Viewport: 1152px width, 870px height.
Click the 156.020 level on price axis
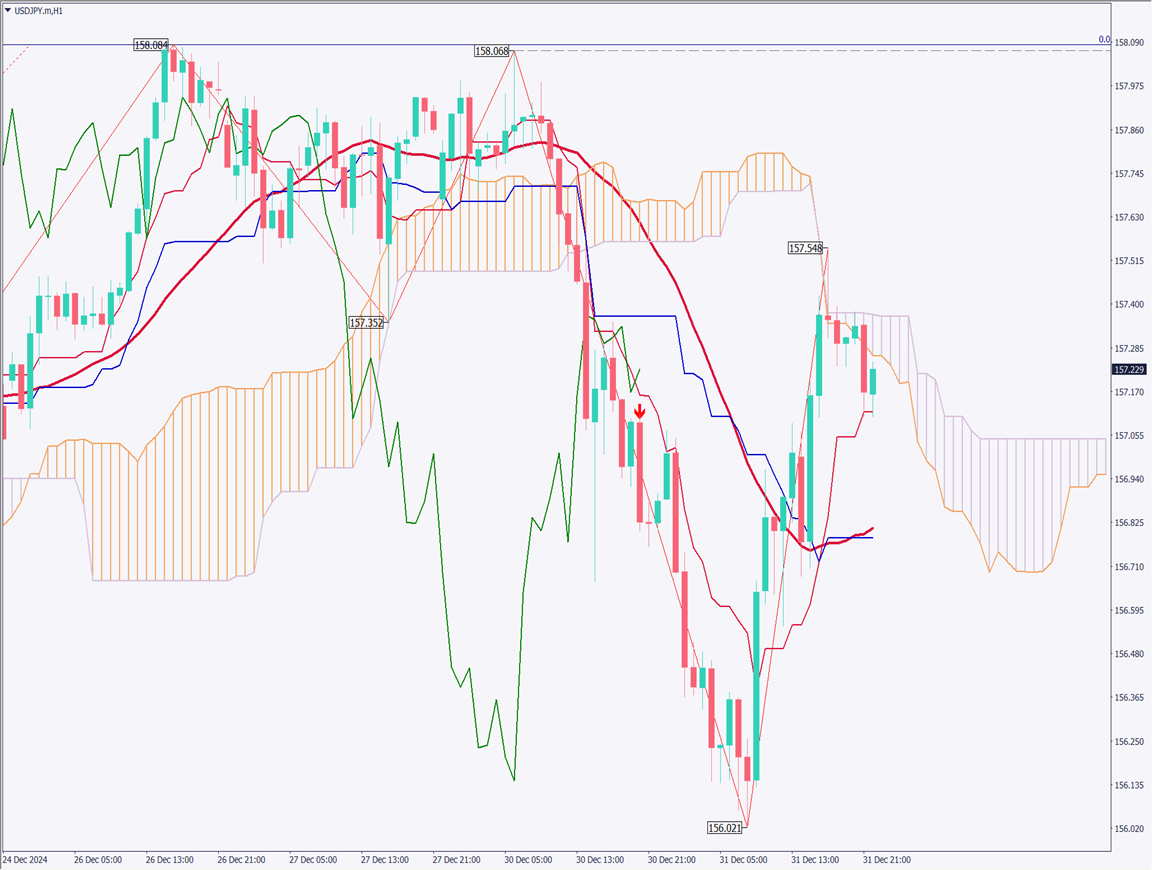[x=1129, y=829]
